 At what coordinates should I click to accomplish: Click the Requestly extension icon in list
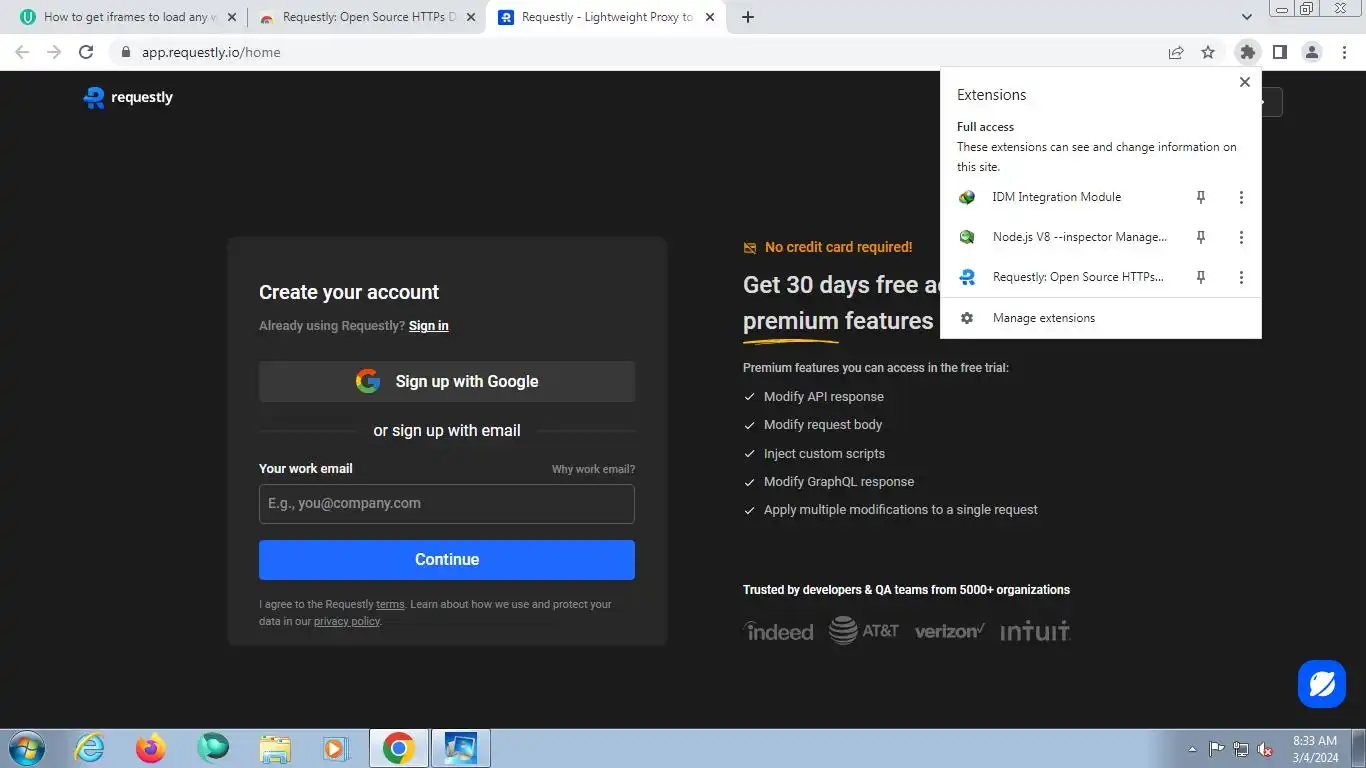(x=967, y=277)
